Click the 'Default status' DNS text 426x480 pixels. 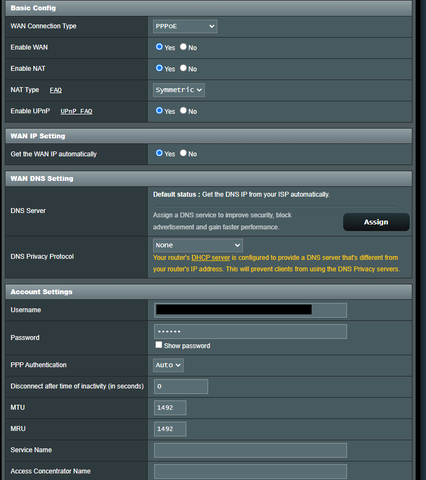click(x=241, y=194)
